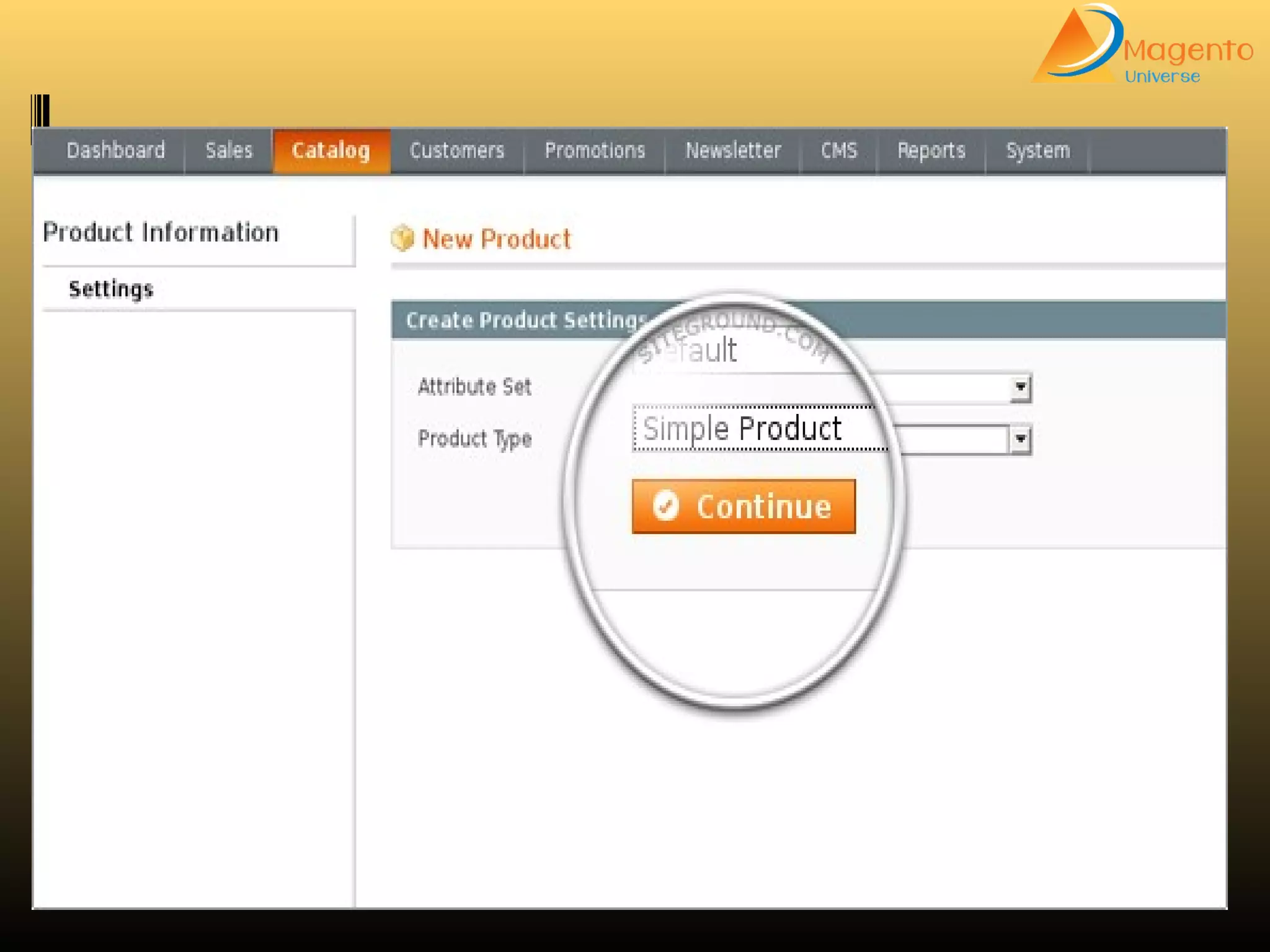1270x952 pixels.
Task: Click the New Product box icon
Action: (x=402, y=239)
